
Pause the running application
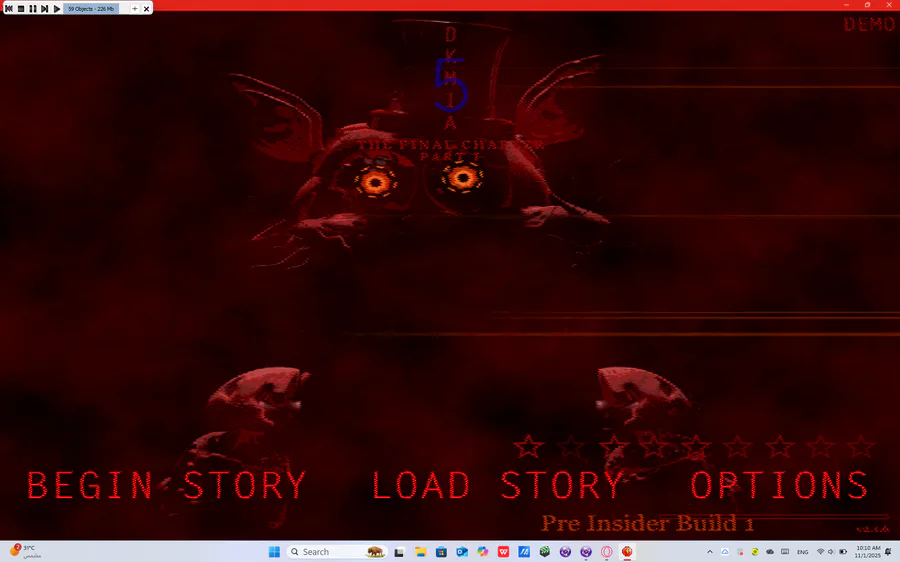click(x=33, y=9)
